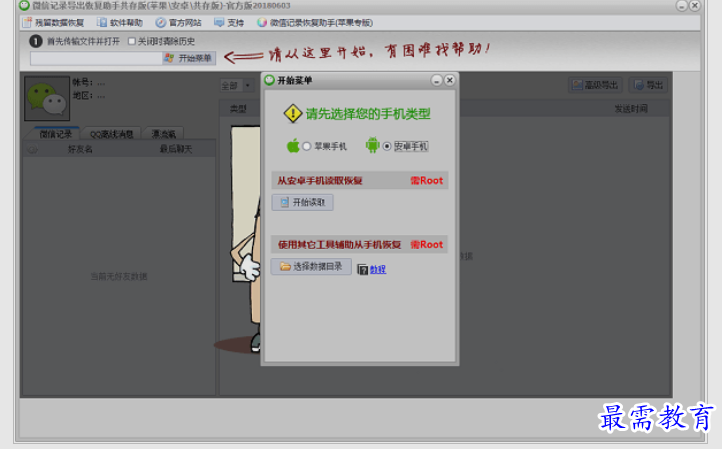The height and width of the screenshot is (449, 722).
Task: Visit 官方网站 from the toolbar
Action: (x=179, y=23)
